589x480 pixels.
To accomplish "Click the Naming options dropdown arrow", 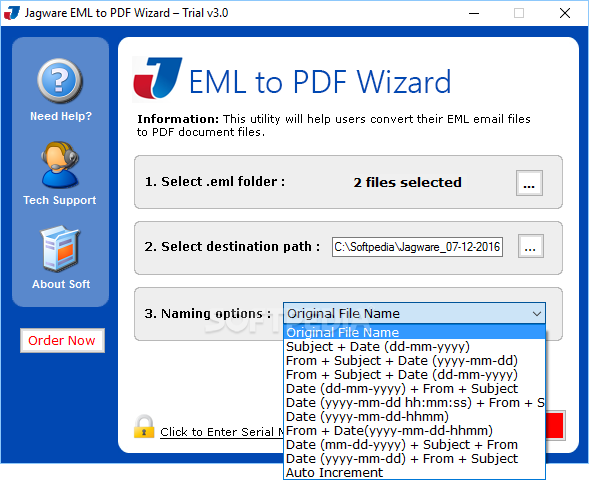I will tap(537, 314).
